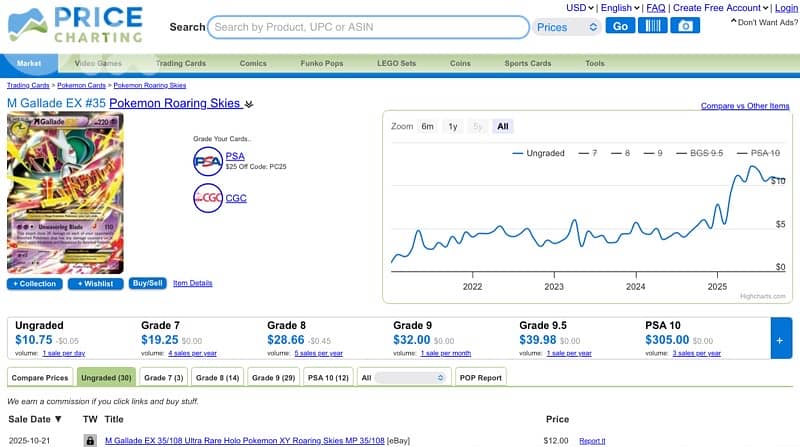Image resolution: width=800 pixels, height=447 pixels.
Task: Click the product search field
Action: click(x=369, y=27)
